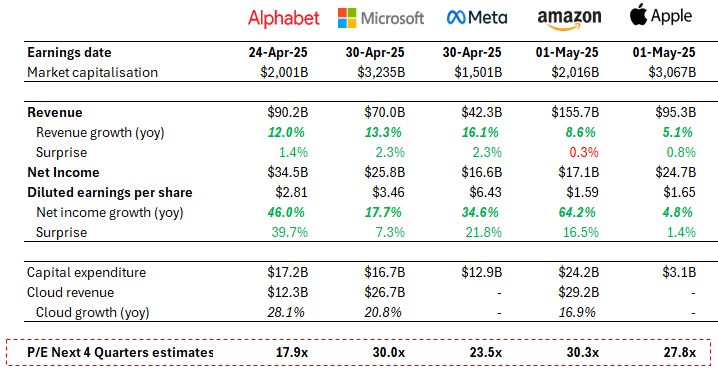The image size is (718, 373).
Task: Select Amazon's $24.2B capital expenditure cell
Action: click(x=578, y=273)
